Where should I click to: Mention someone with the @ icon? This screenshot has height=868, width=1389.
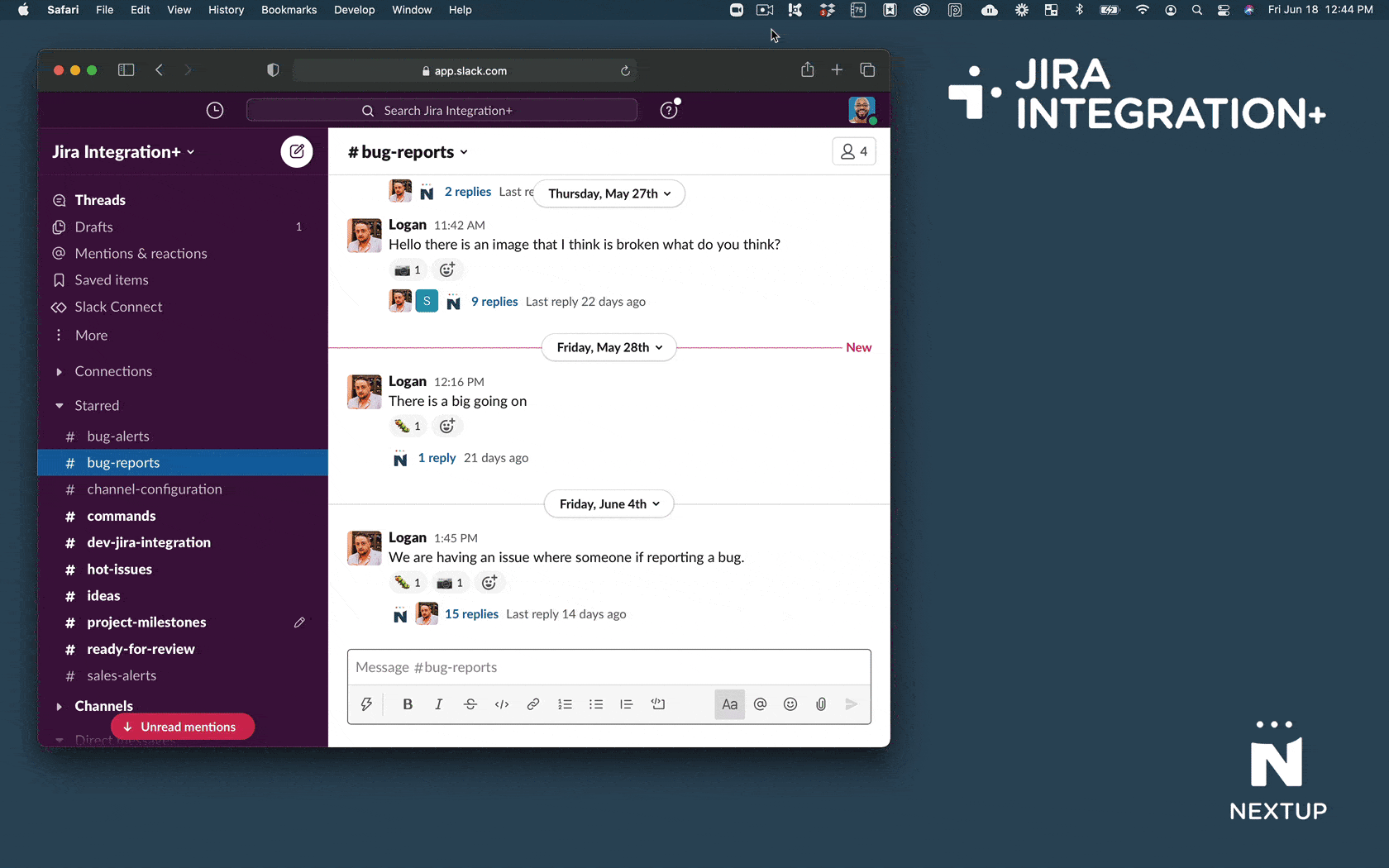click(761, 704)
